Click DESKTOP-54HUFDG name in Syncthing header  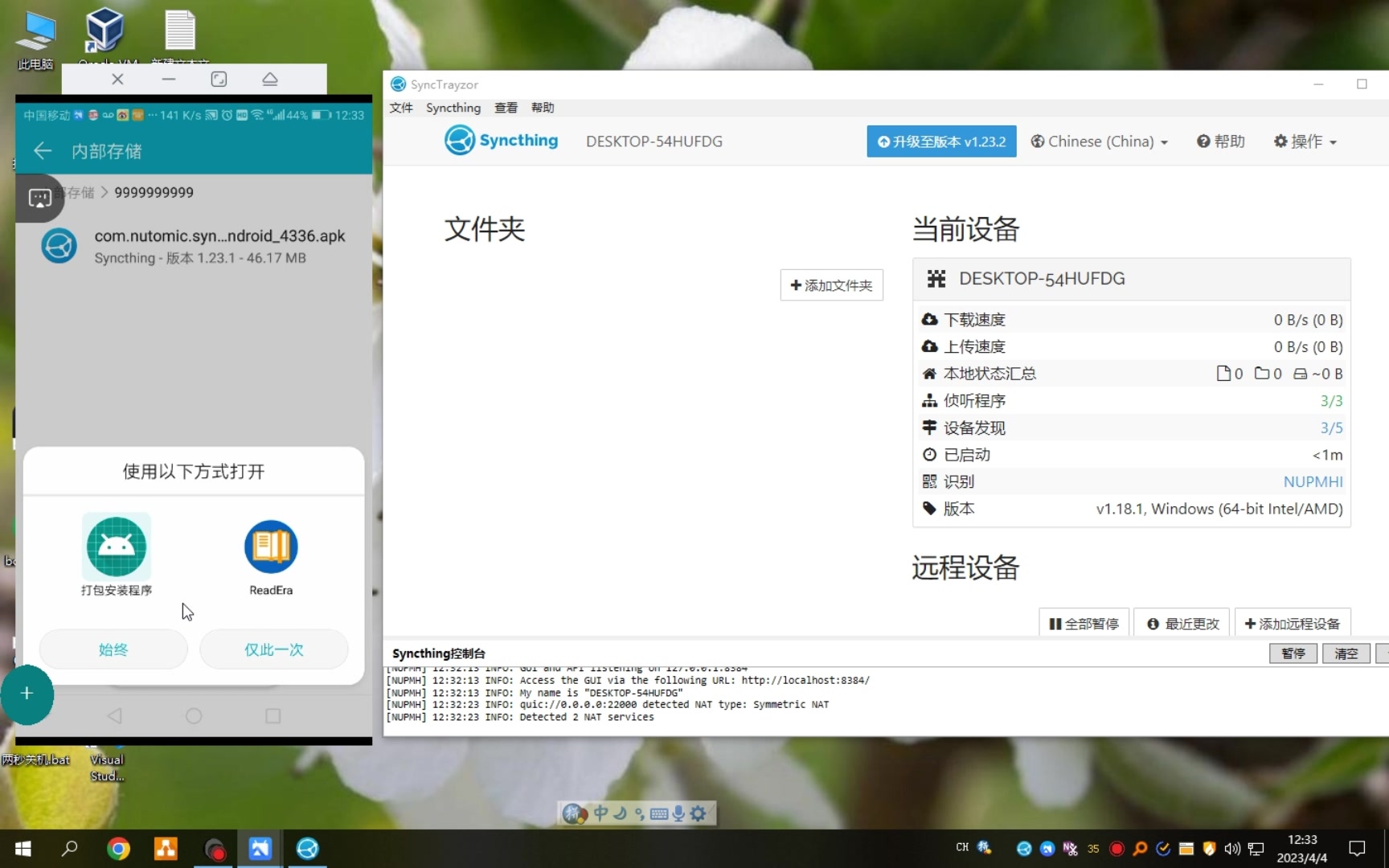tap(654, 141)
